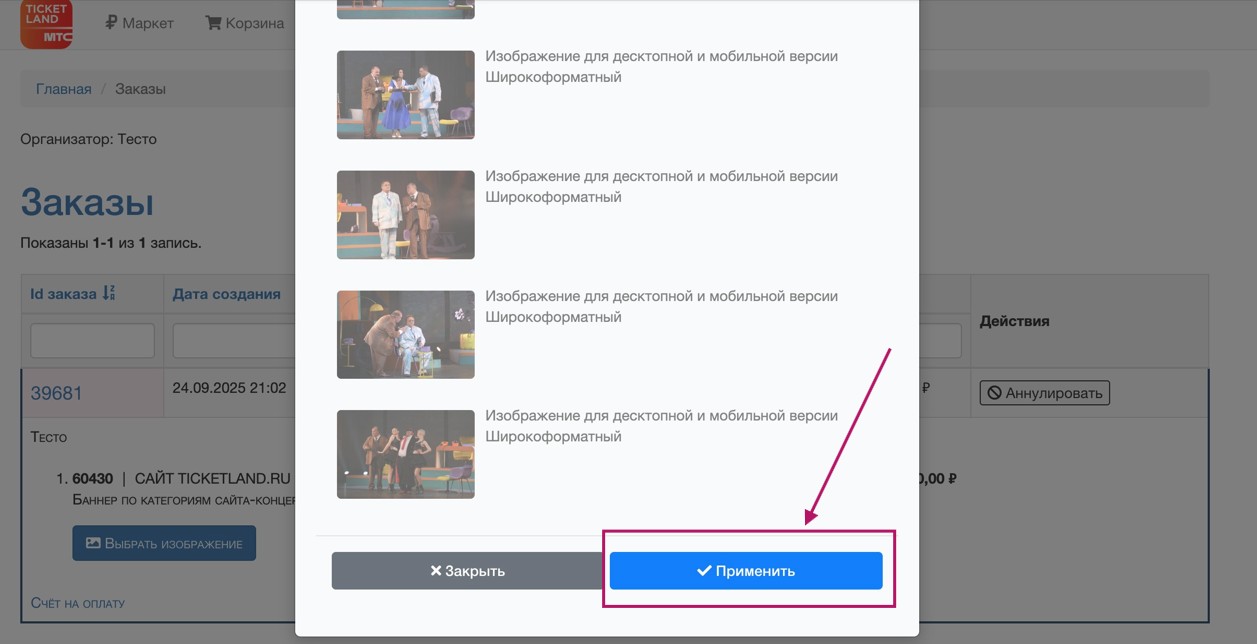Select the thumbnail with group on stage
Viewport: 1257px width, 644px height.
coord(406,454)
